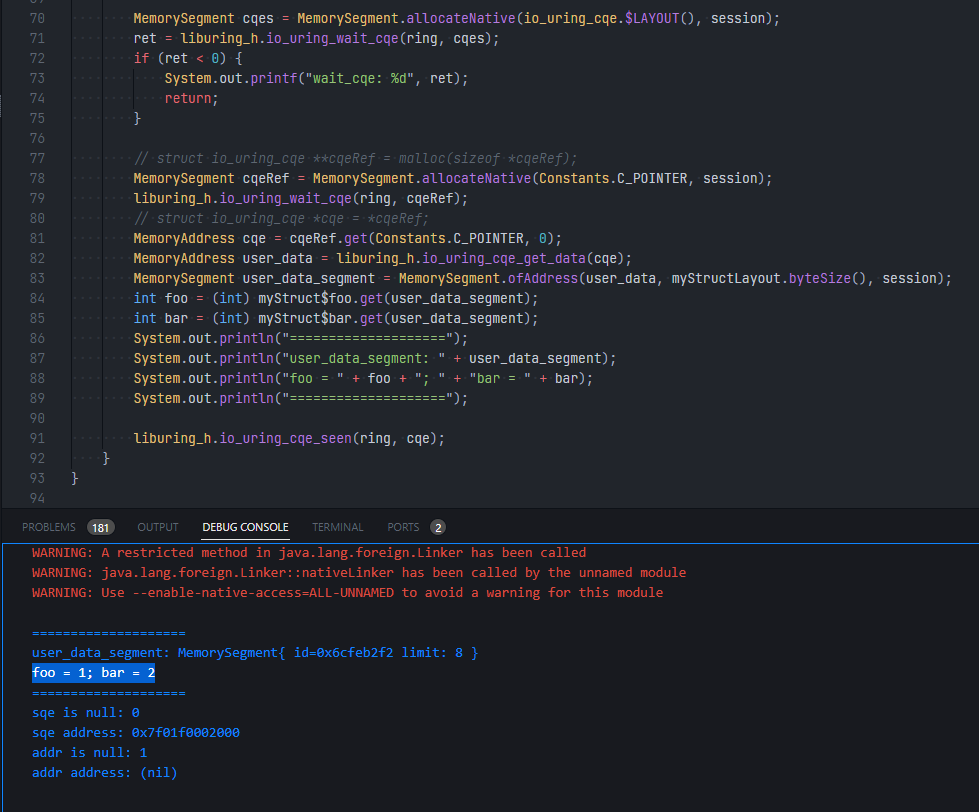
Task: Switch to the PROBLEMS tab
Action: coord(49,527)
